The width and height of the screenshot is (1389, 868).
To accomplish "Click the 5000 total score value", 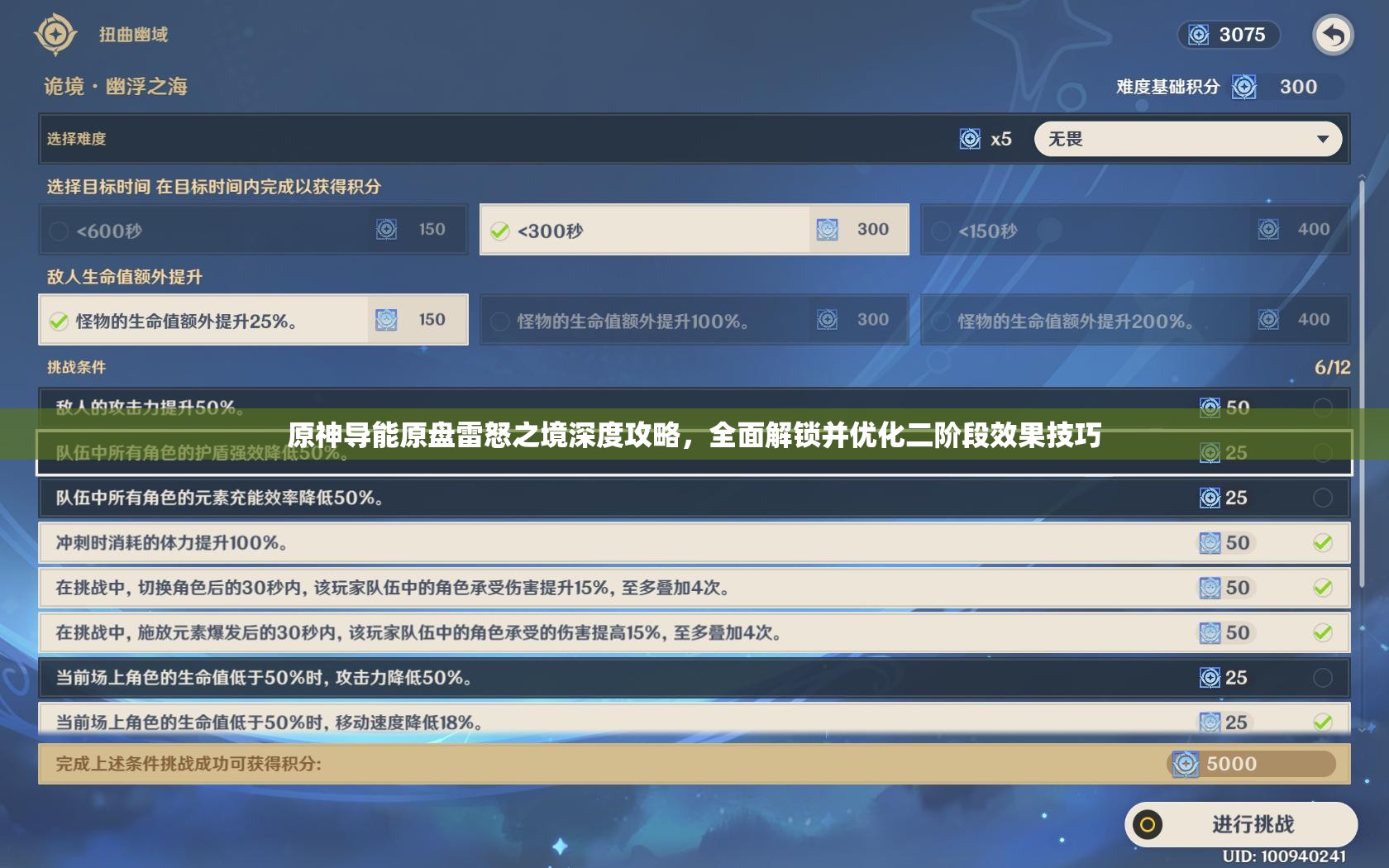I will pyautogui.click(x=1231, y=764).
